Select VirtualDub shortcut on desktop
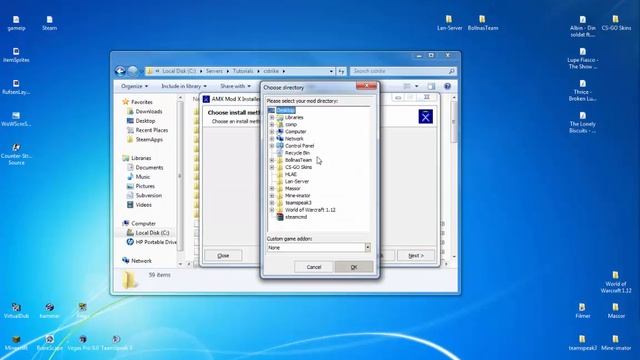Viewport: 640px width, 360px height. point(16,311)
